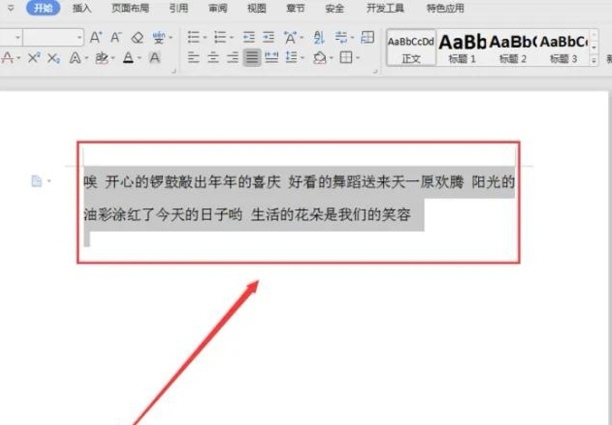Expand the text effects arrow

coord(86,59)
